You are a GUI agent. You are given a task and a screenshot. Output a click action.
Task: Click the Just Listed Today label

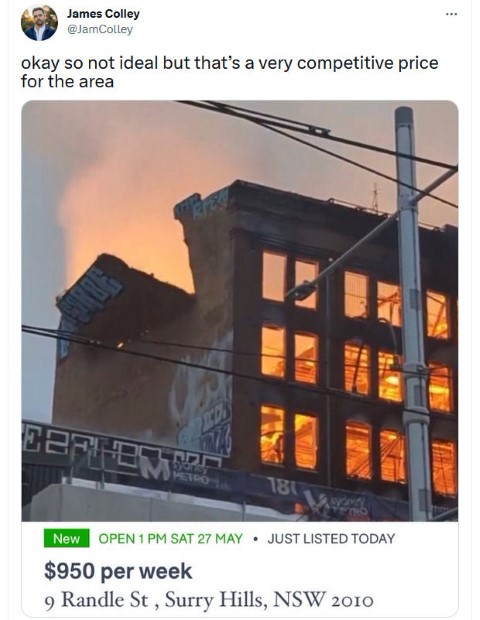click(x=331, y=539)
